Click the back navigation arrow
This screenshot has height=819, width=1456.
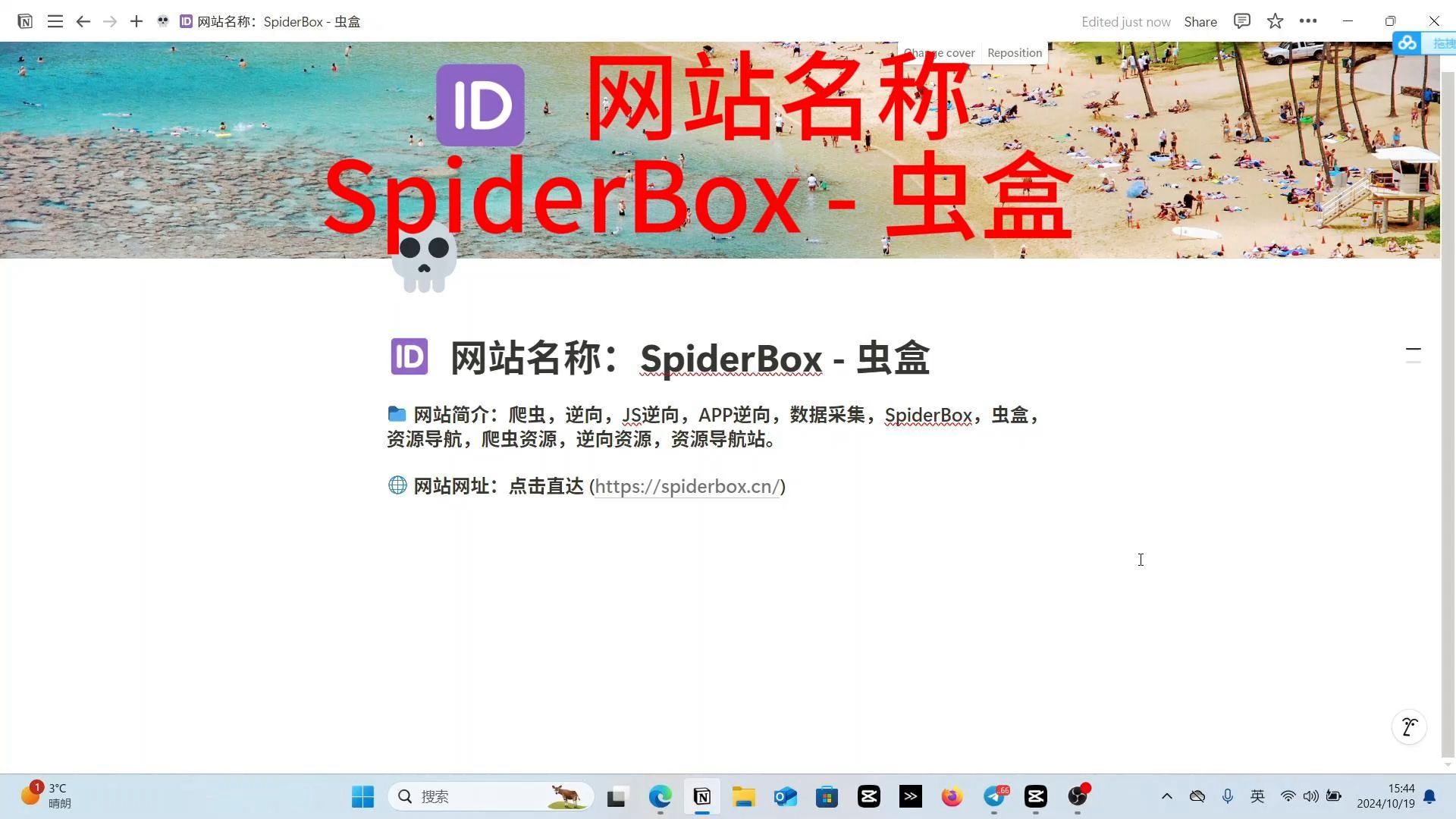point(83,20)
